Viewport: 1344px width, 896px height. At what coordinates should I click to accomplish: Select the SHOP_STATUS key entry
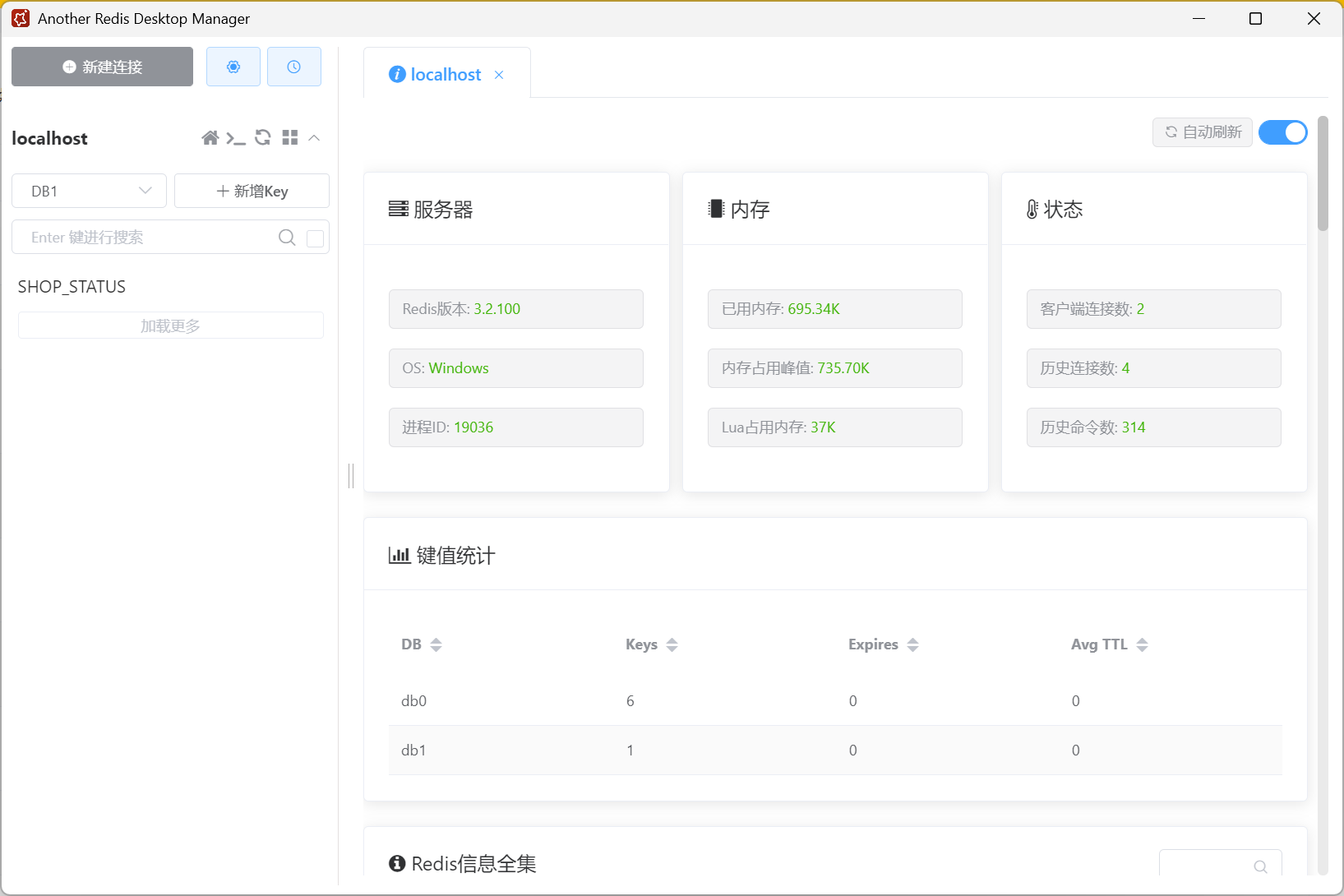(72, 286)
